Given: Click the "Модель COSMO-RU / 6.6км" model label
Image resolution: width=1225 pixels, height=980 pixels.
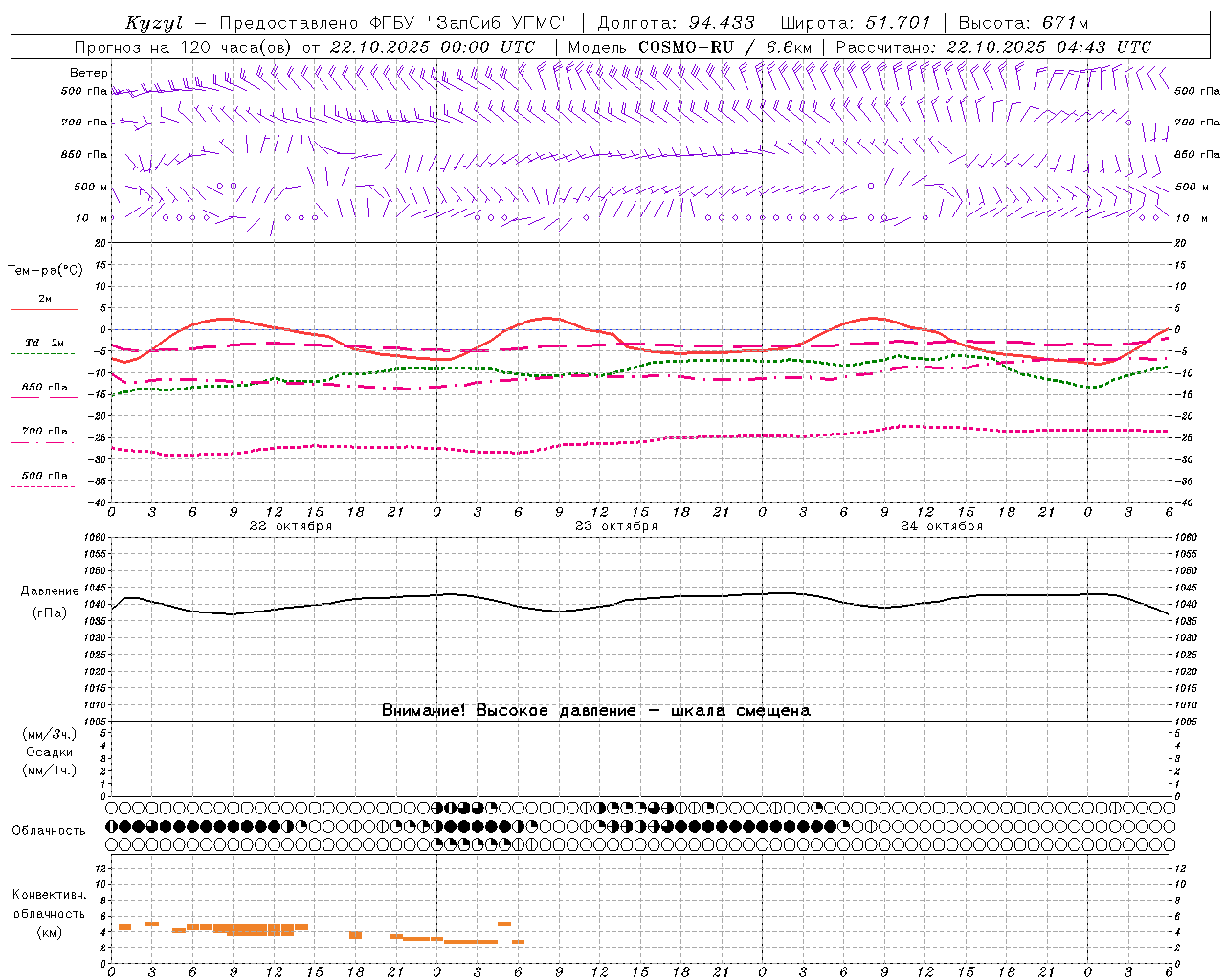Looking at the screenshot, I should coord(689,47).
